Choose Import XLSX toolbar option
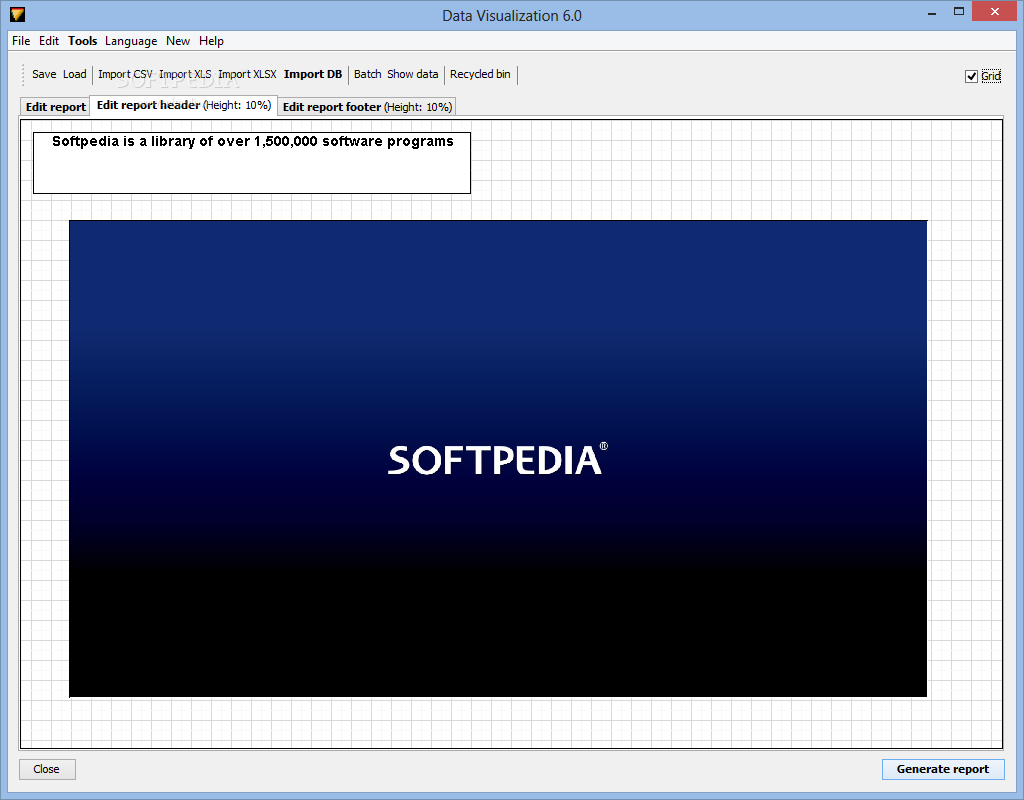 coord(247,74)
